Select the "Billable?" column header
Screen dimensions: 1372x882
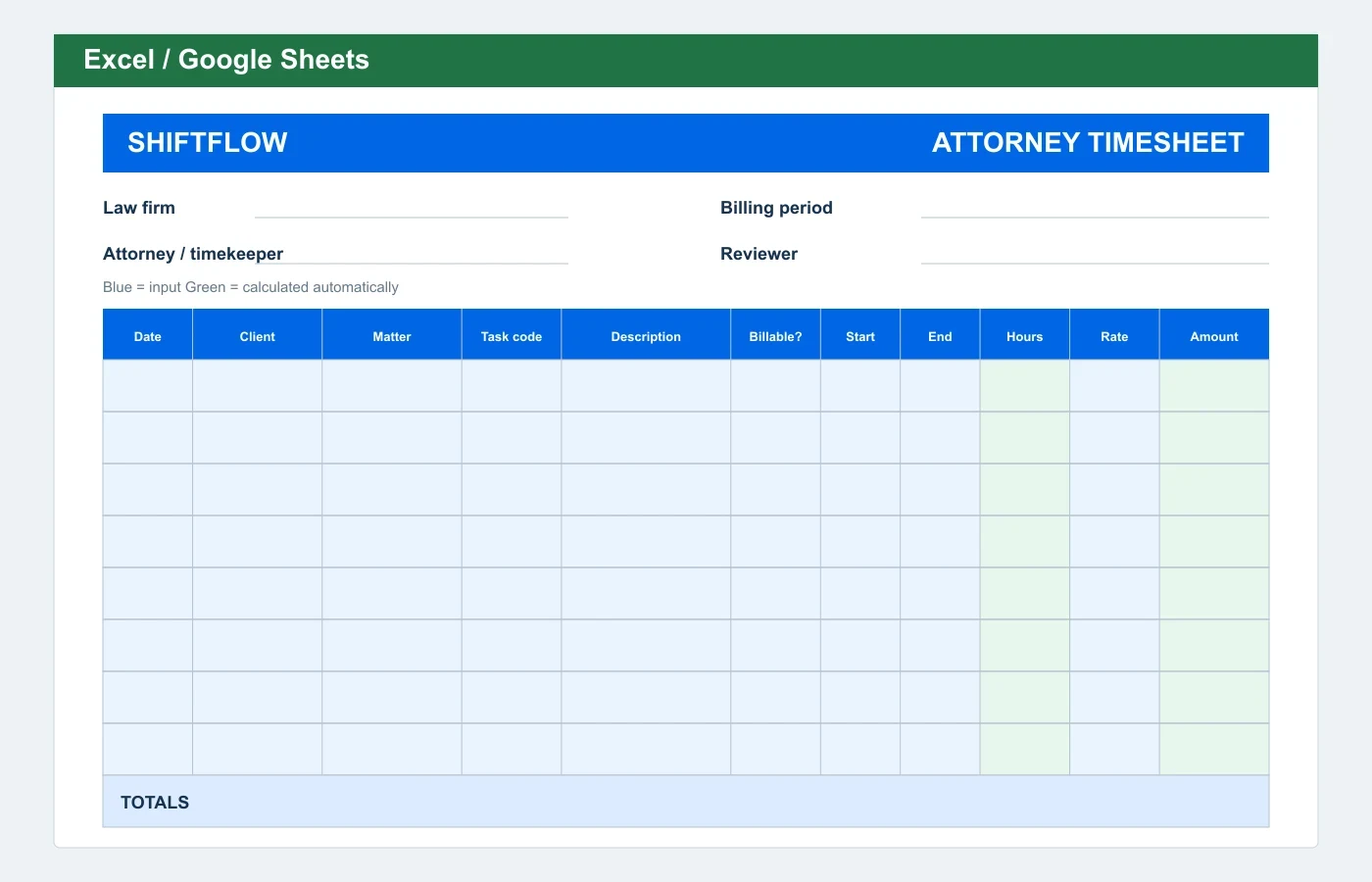click(x=775, y=335)
